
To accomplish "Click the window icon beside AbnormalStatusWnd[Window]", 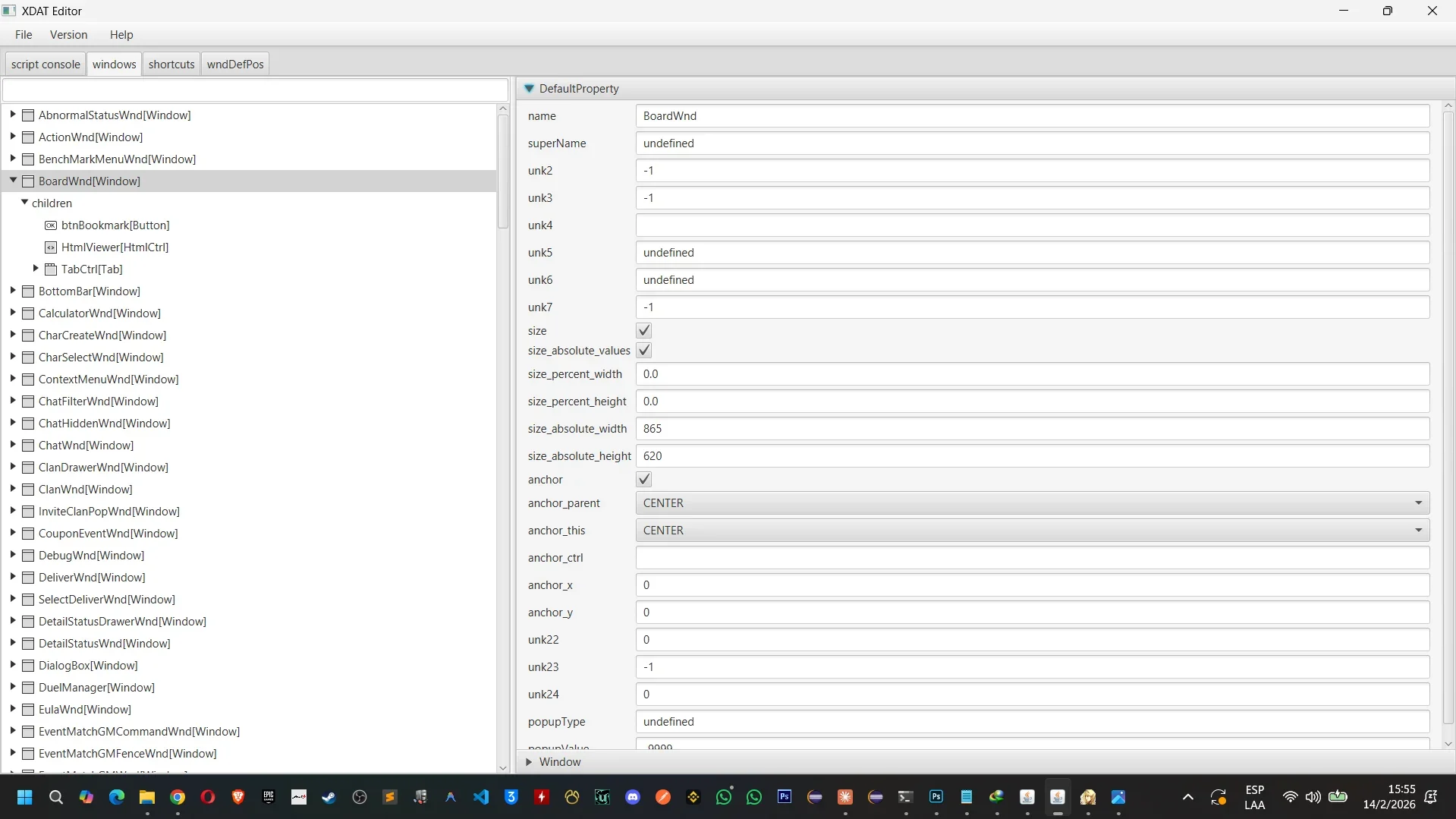I will tap(28, 115).
